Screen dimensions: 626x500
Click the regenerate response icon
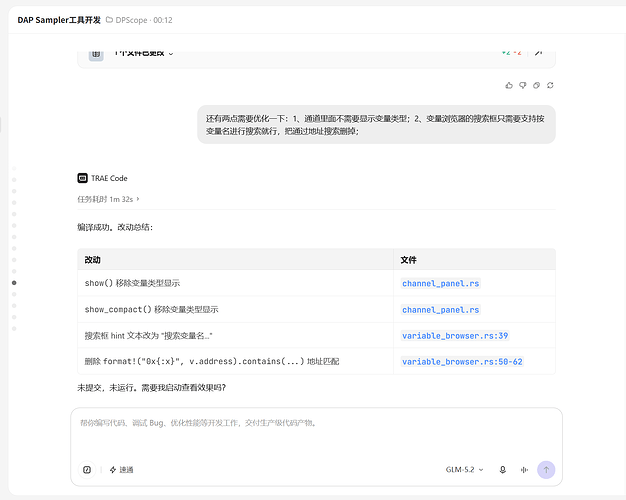(550, 85)
